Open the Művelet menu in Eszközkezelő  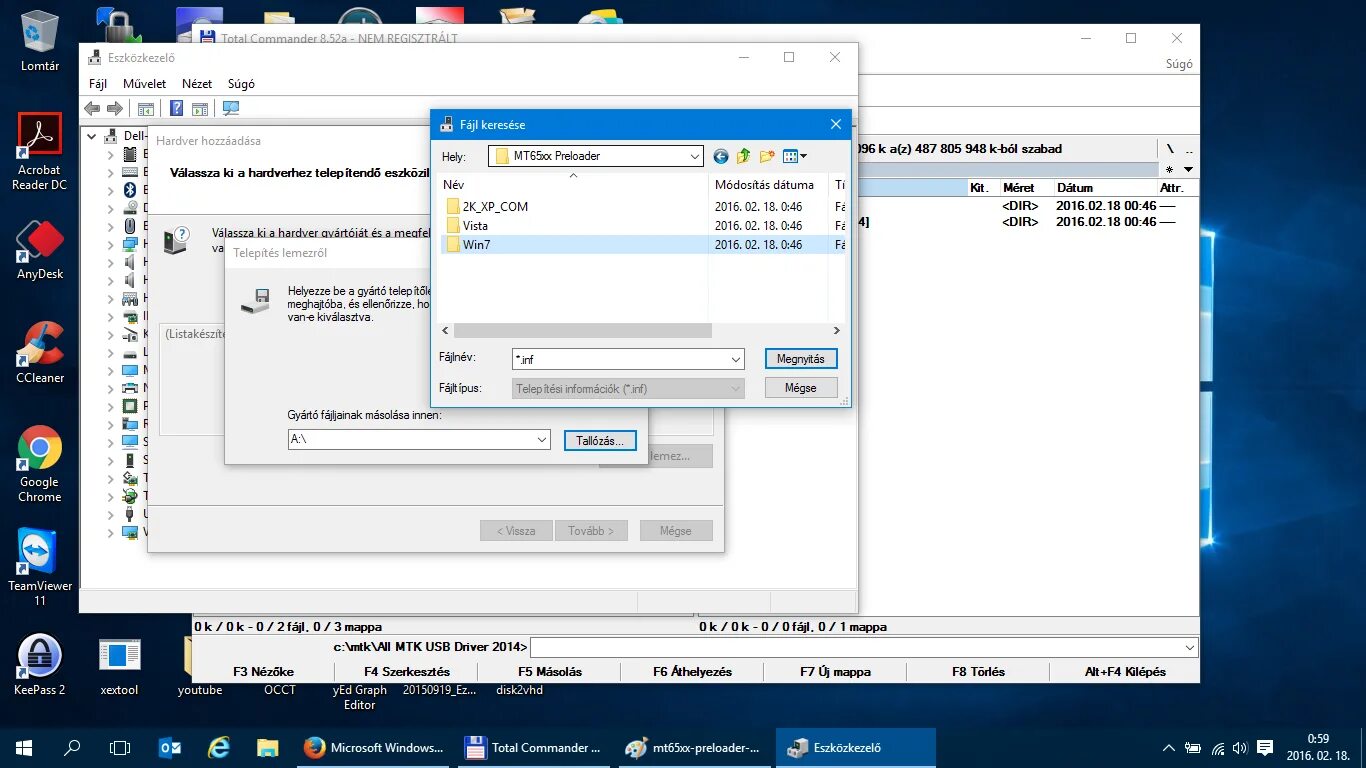145,84
